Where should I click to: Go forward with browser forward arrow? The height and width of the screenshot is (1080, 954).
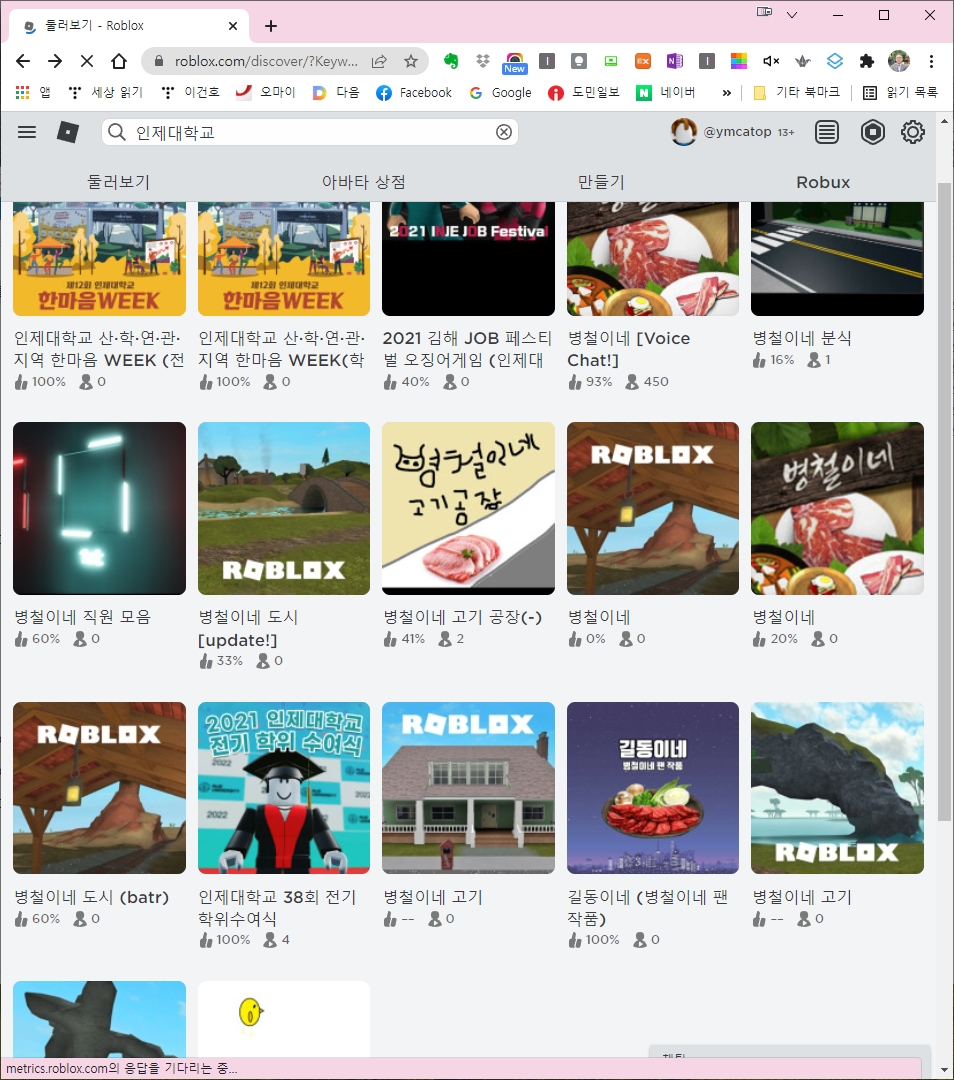tap(55, 61)
